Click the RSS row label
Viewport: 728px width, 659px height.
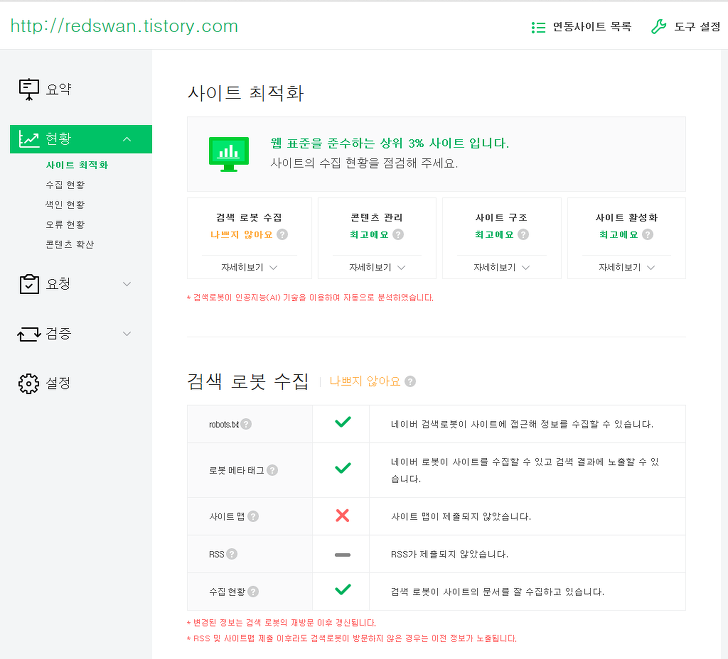click(x=217, y=555)
